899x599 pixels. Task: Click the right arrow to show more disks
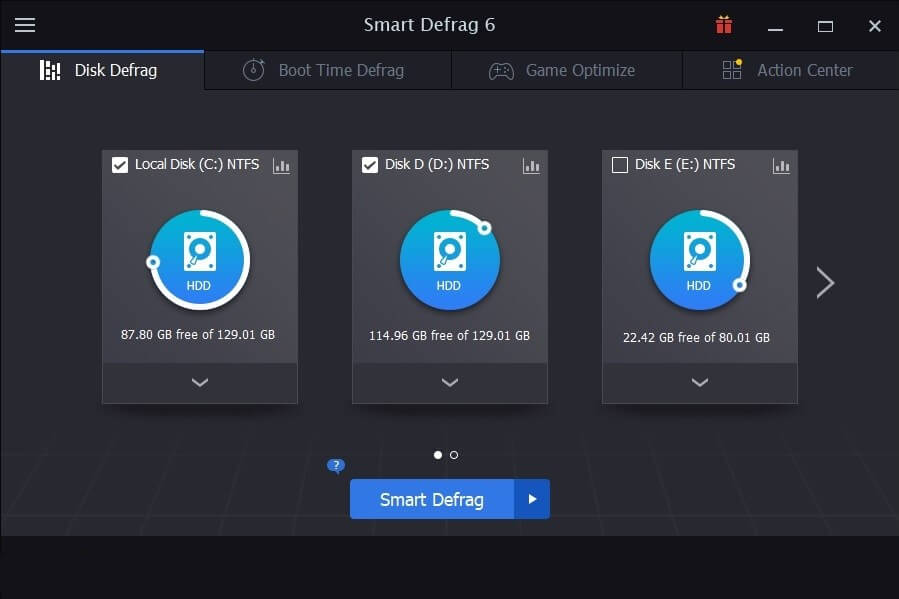coord(825,282)
